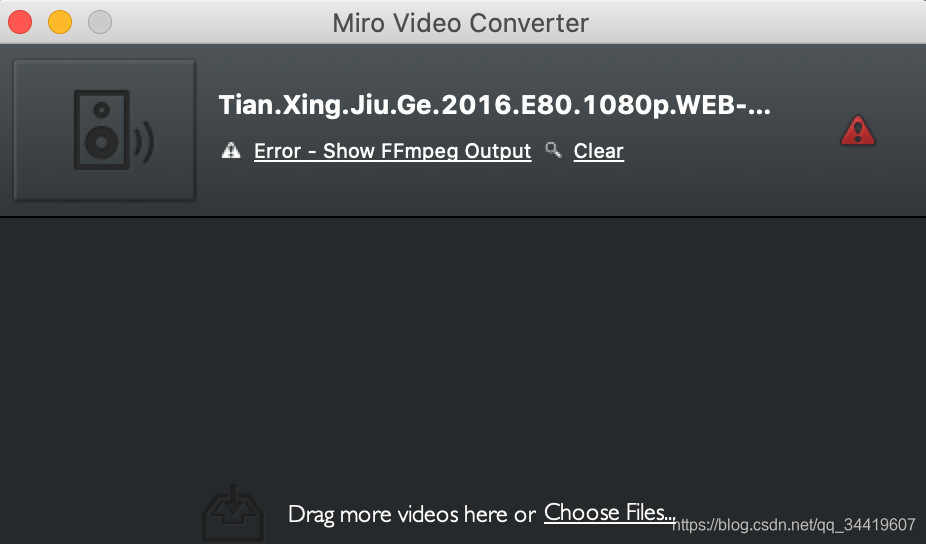926x544 pixels.
Task: Click the divider line below the file row
Action: 463,217
